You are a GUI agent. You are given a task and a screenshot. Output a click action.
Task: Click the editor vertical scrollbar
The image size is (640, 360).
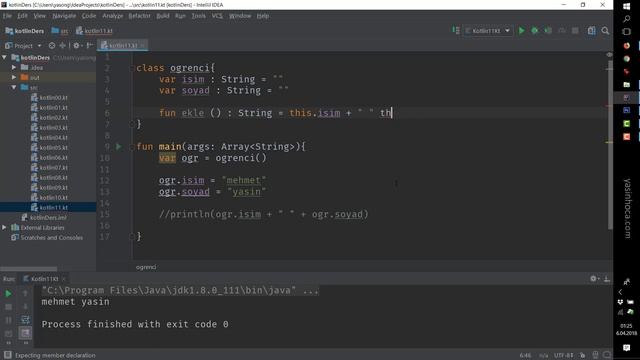[x=610, y=145]
